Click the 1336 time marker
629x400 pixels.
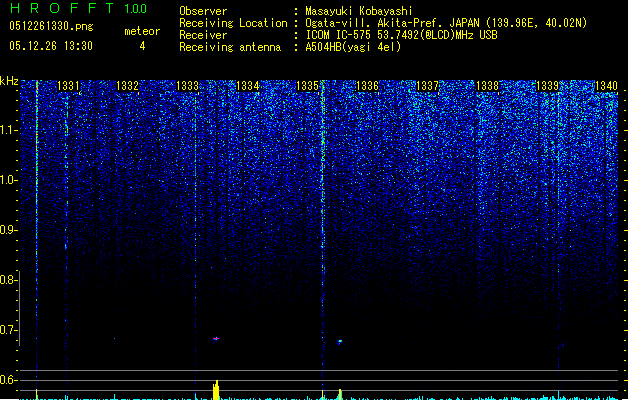pos(367,86)
